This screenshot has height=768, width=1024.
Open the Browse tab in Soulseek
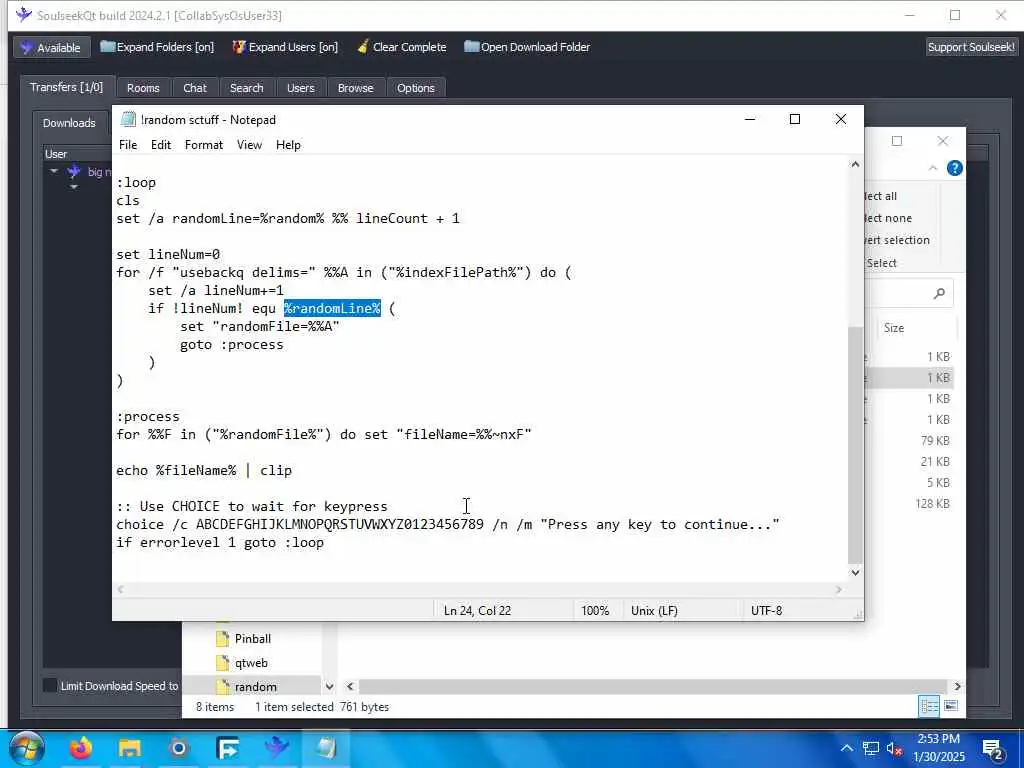(x=355, y=88)
